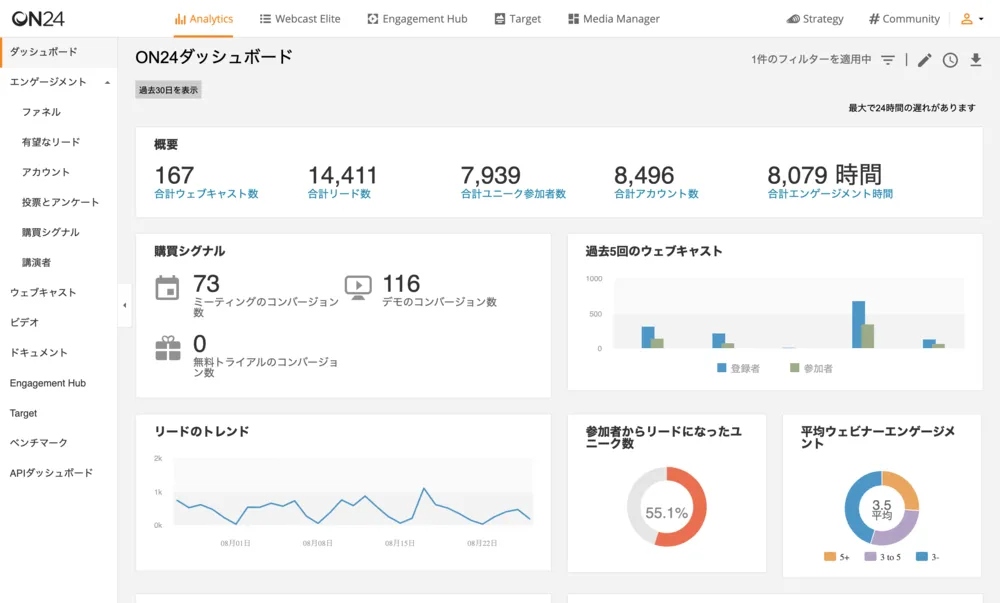Open the Media Manager tab
The image size is (1000, 603).
pyautogui.click(x=613, y=19)
